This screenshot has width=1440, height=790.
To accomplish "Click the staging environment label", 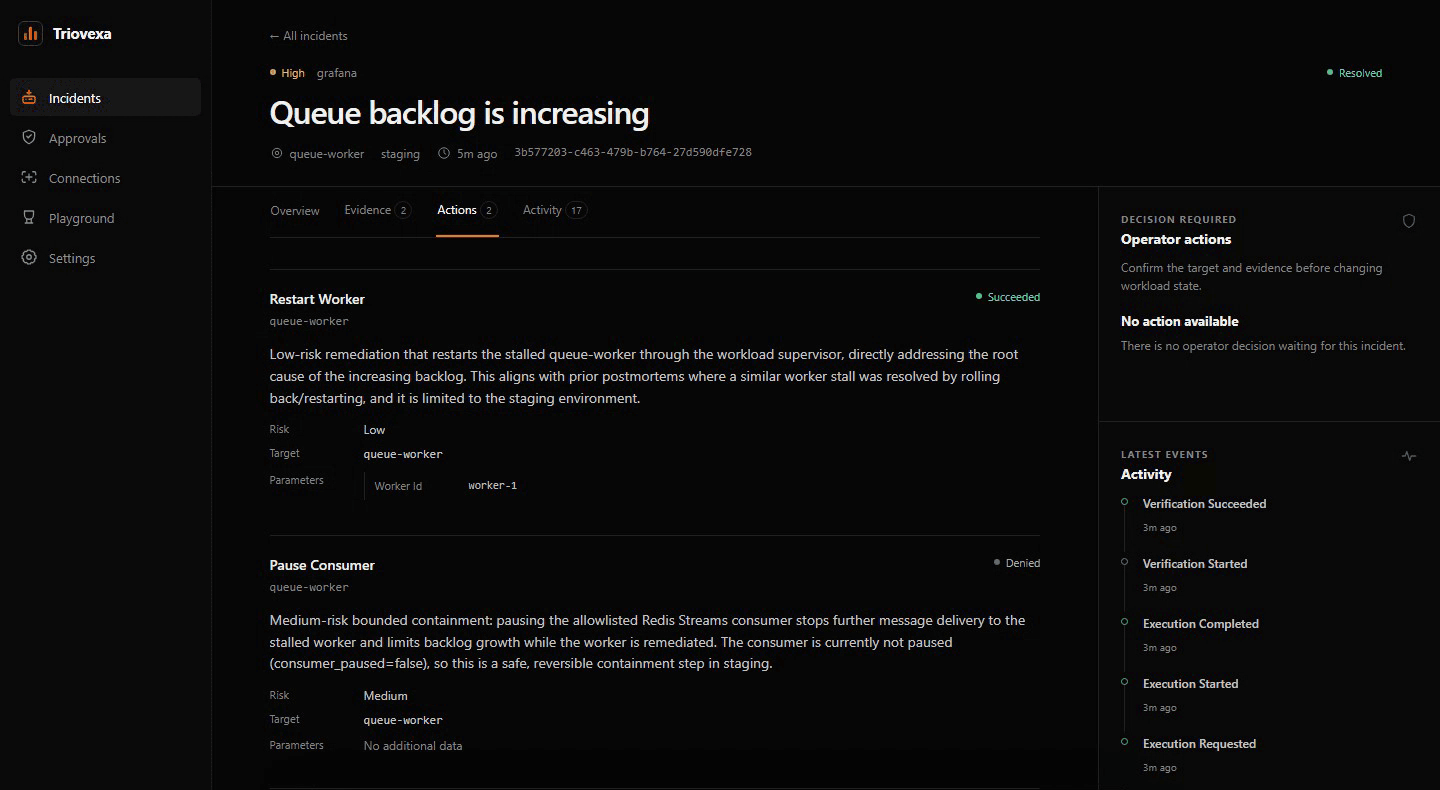I will click(400, 154).
